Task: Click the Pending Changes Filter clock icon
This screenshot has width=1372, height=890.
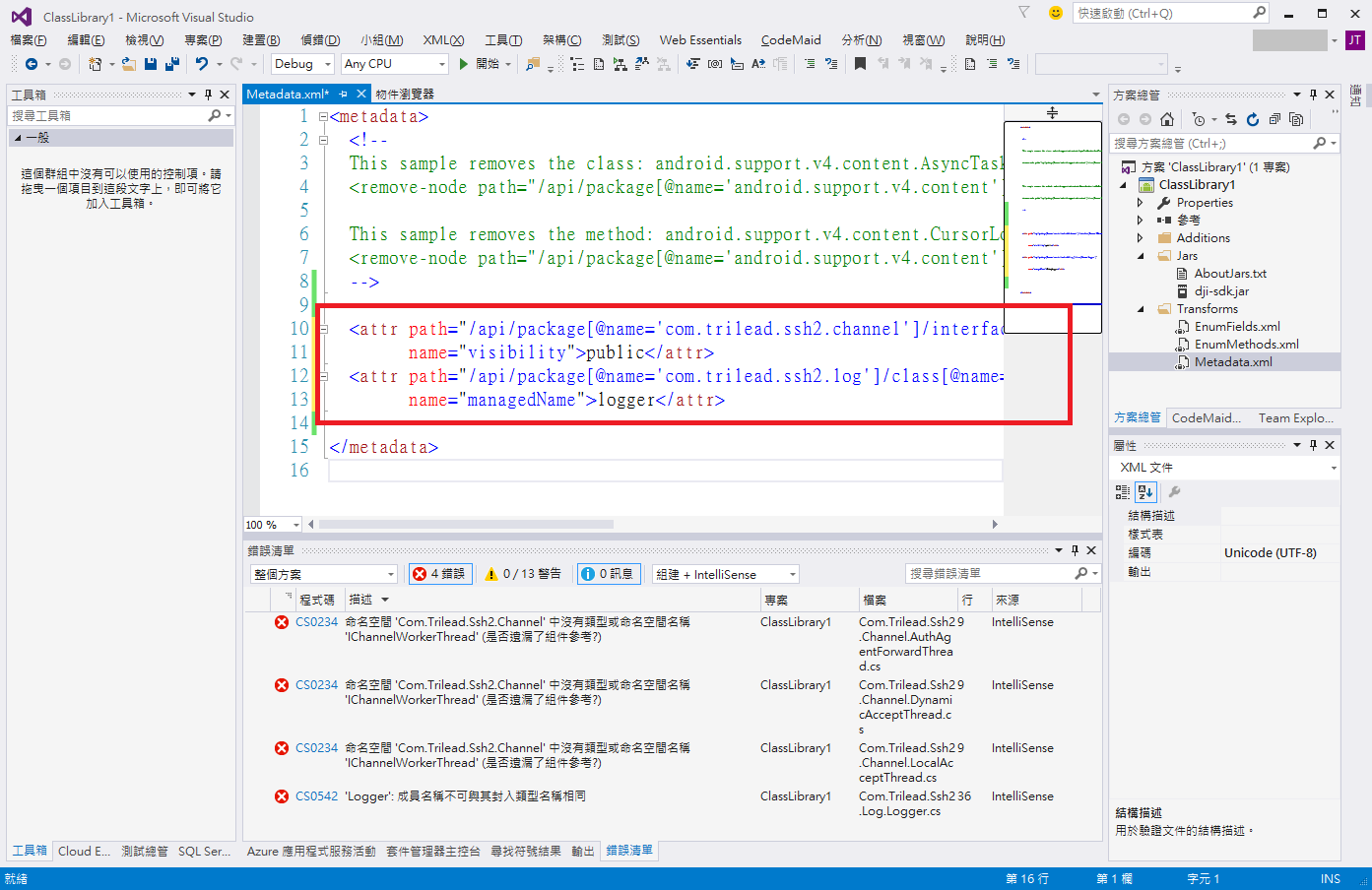Action: (1199, 119)
